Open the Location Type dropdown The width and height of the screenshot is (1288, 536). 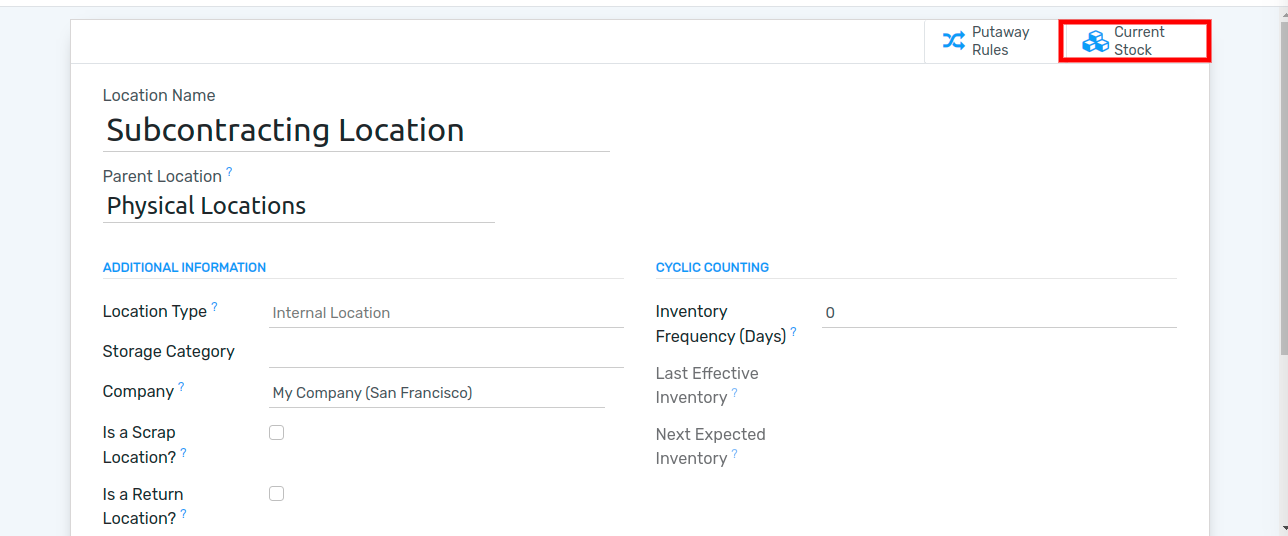446,313
